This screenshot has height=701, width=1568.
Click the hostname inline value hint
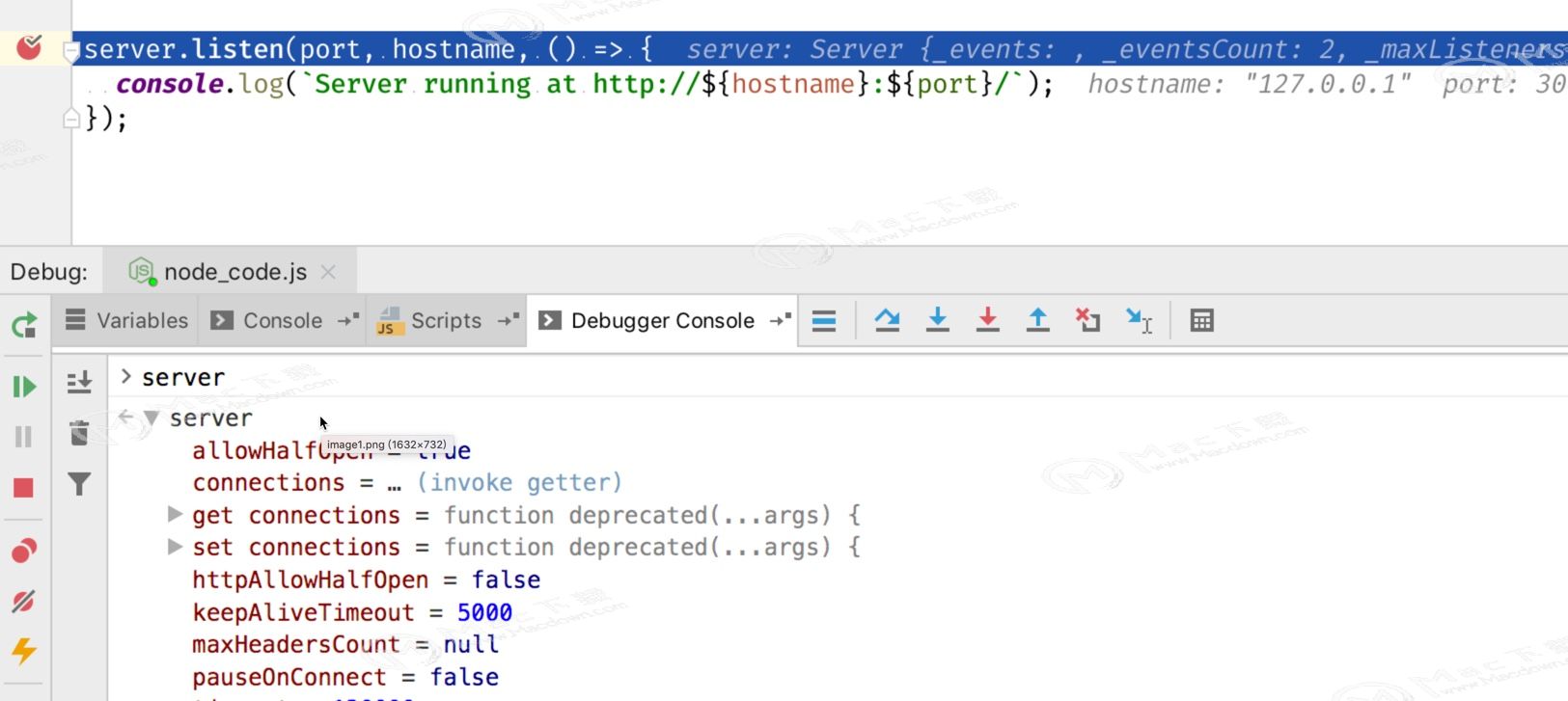pyautogui.click(x=1250, y=84)
